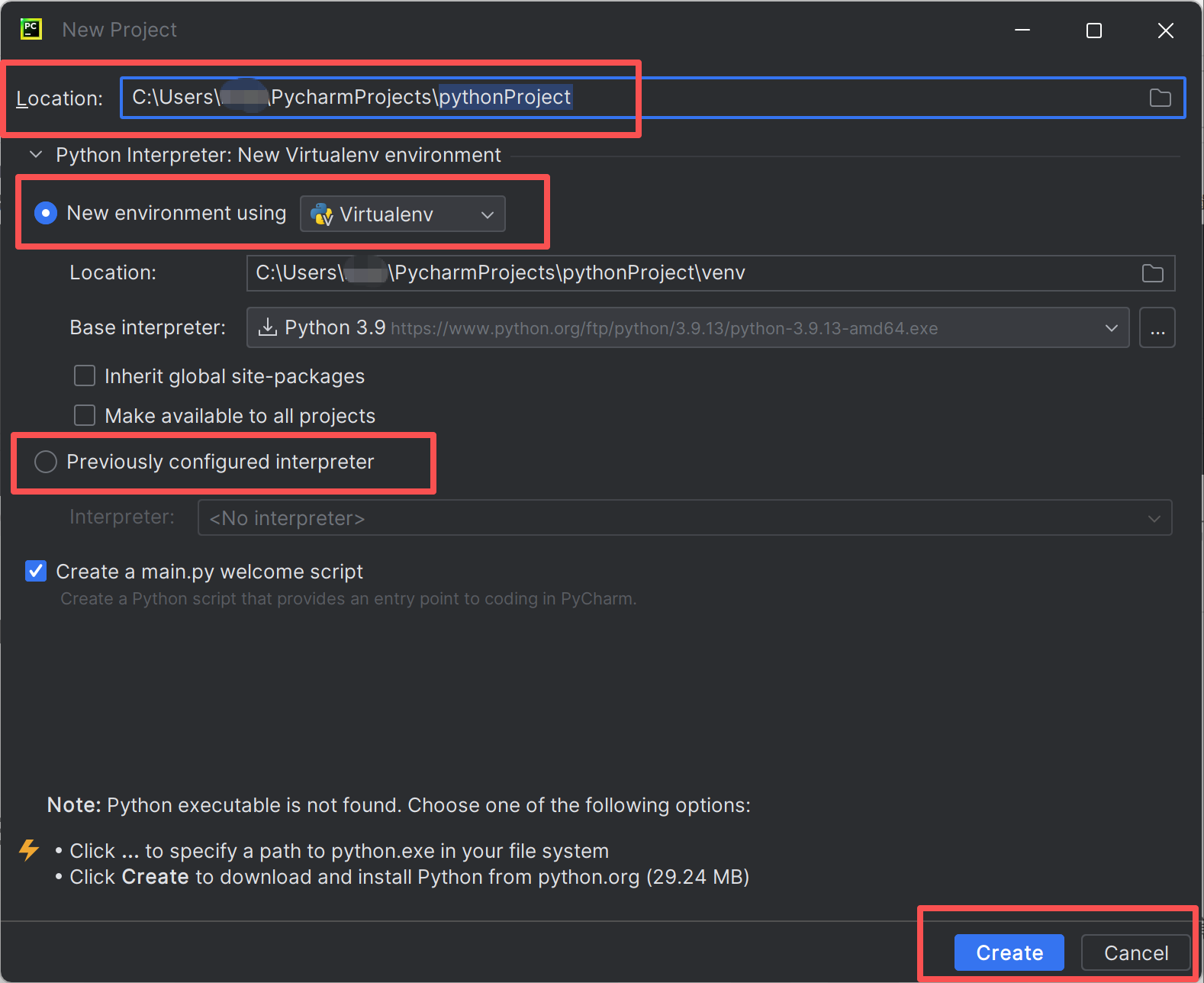Click the 'specify a path to python.exe' bullet
The width and height of the screenshot is (1204, 983).
pos(339,851)
